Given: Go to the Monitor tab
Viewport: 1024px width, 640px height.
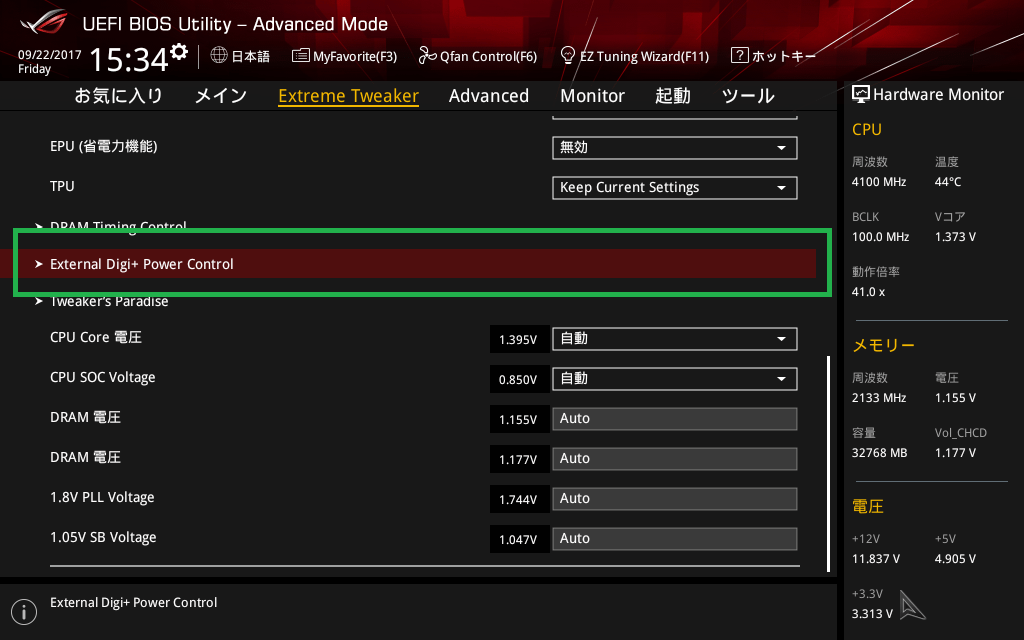Looking at the screenshot, I should [592, 96].
